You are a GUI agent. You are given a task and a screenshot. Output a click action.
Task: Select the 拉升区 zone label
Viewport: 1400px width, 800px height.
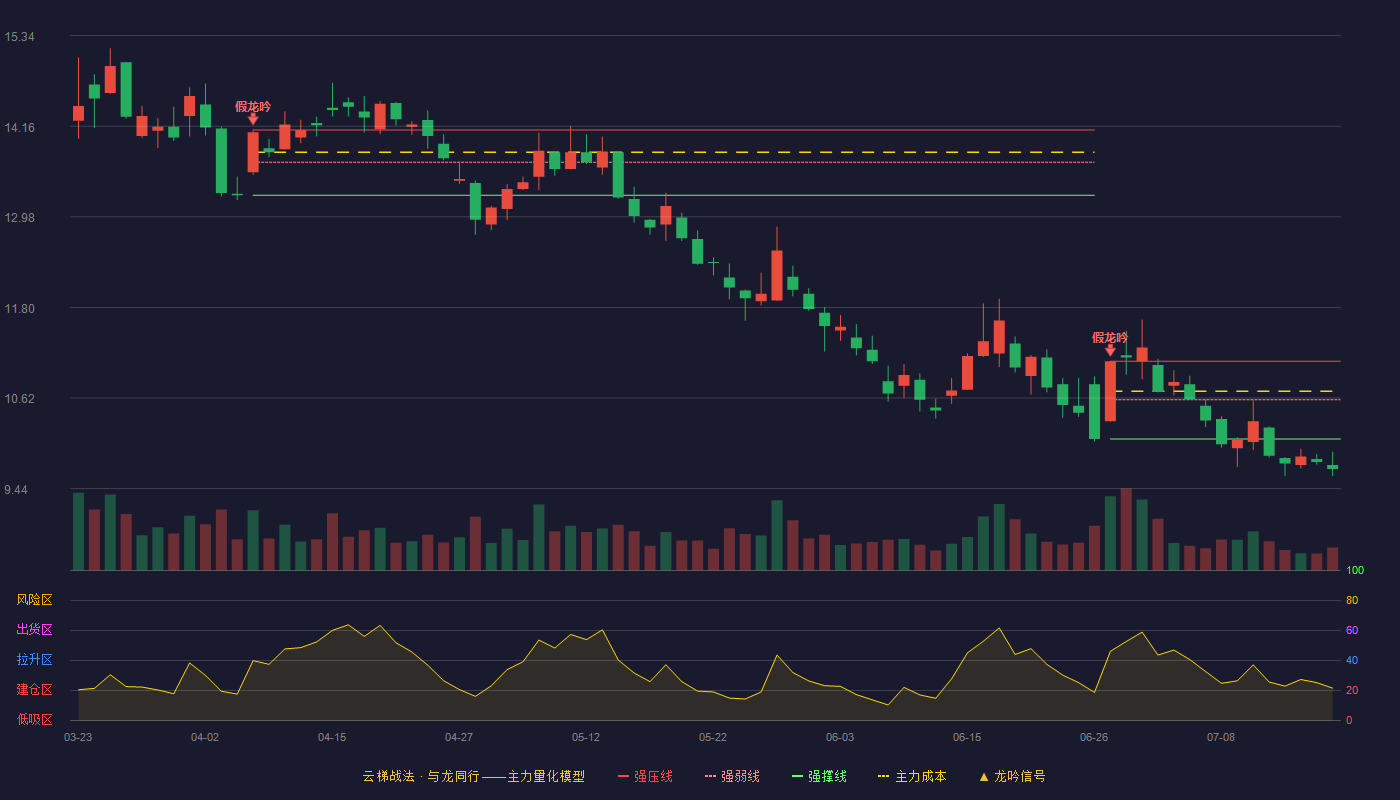[x=34, y=660]
